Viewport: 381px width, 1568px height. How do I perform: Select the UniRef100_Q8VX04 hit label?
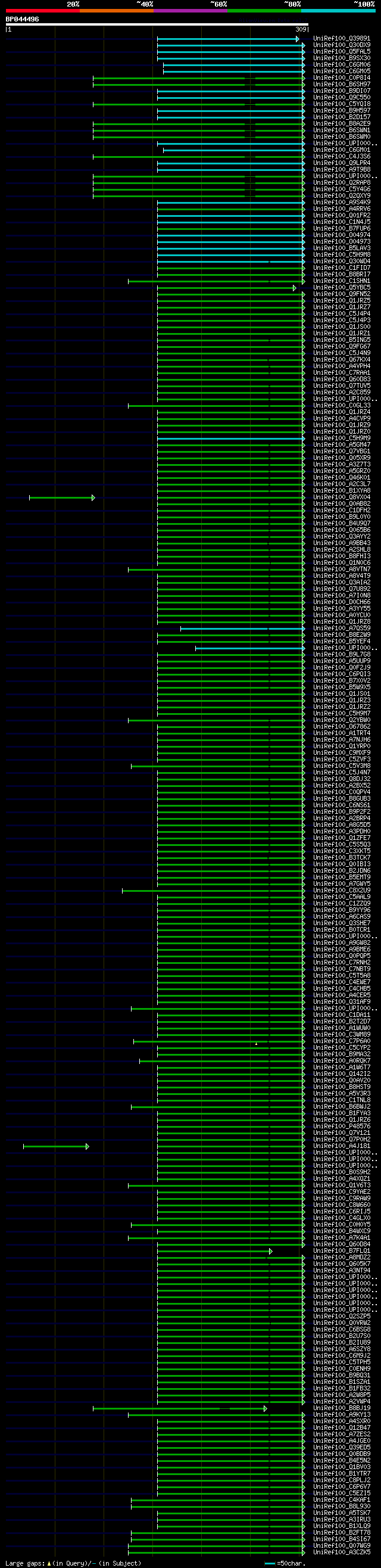[x=342, y=497]
